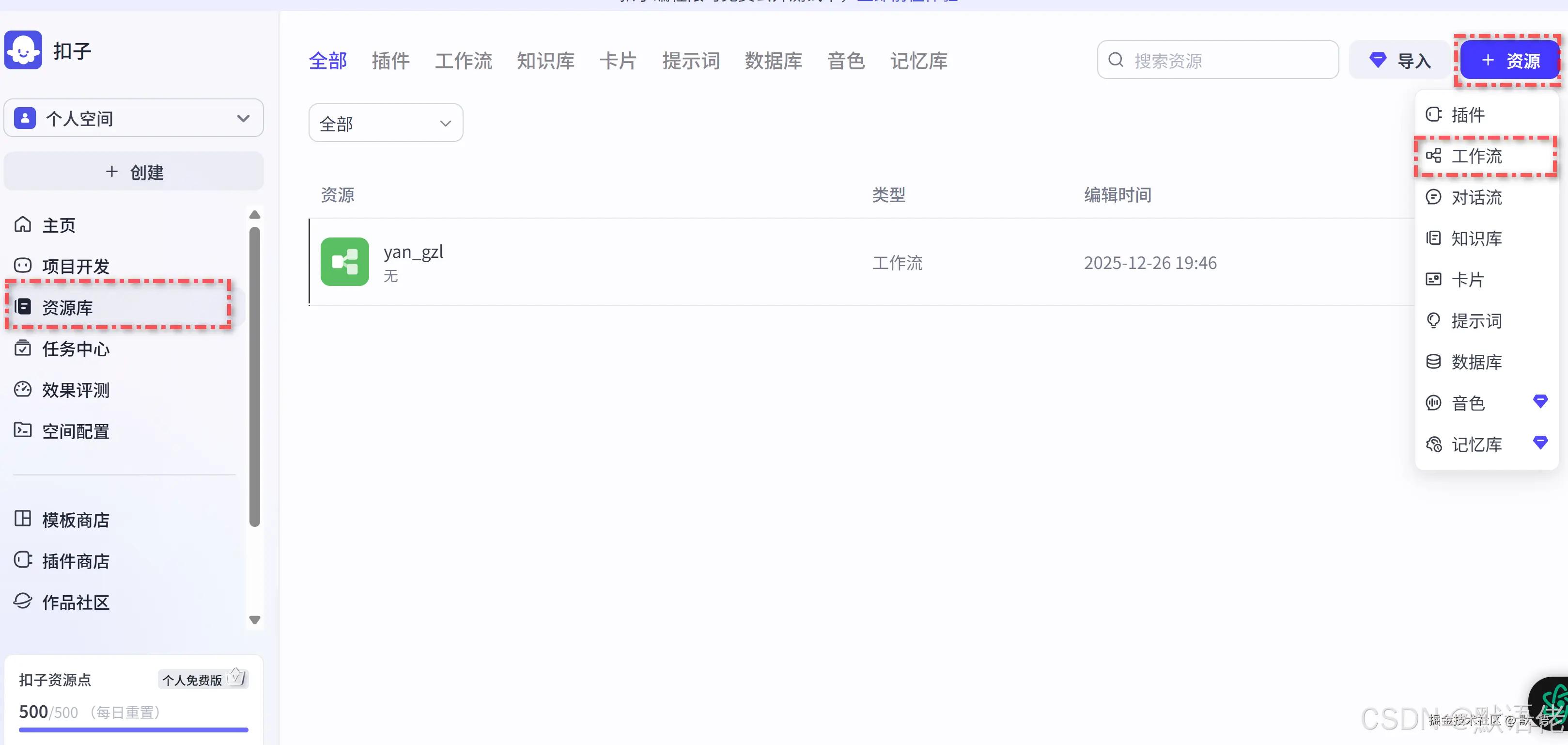Visit the 作品社区 community
Viewport: 1568px width, 745px height.
tap(76, 602)
